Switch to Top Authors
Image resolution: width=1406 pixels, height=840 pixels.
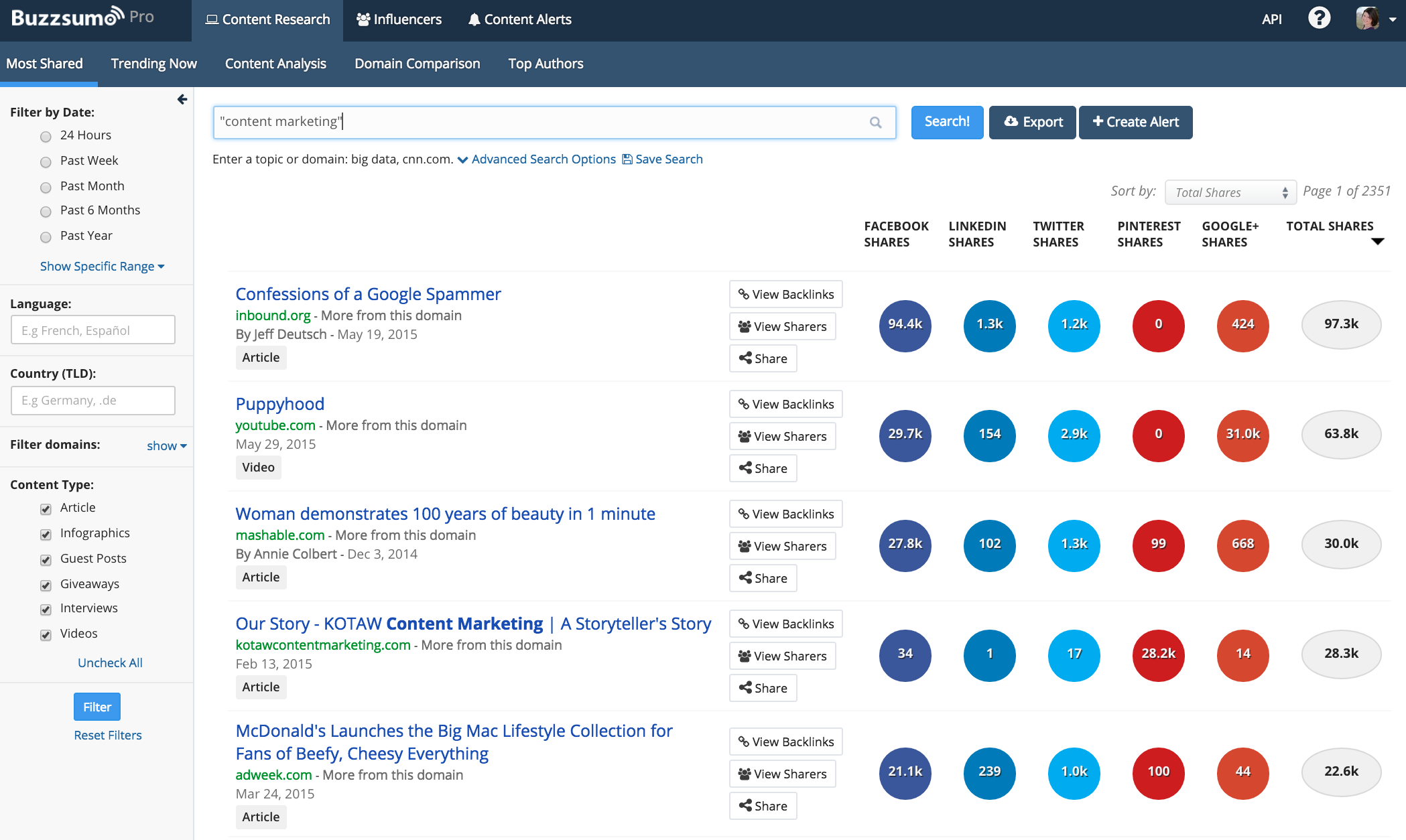[x=546, y=64]
